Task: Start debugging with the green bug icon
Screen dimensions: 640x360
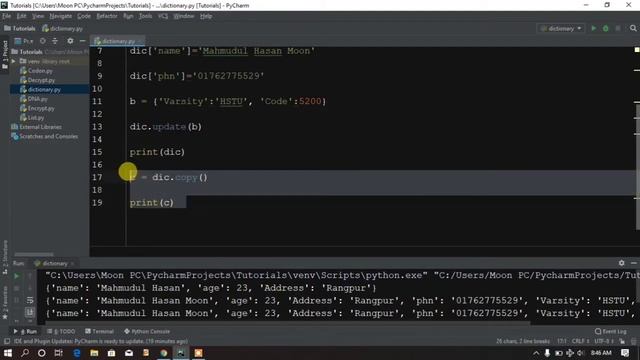Action: 606,28
